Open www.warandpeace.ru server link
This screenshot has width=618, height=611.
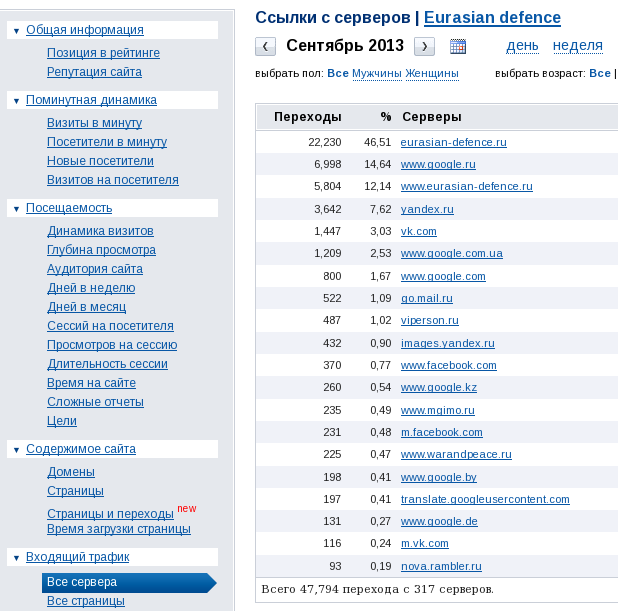click(456, 455)
